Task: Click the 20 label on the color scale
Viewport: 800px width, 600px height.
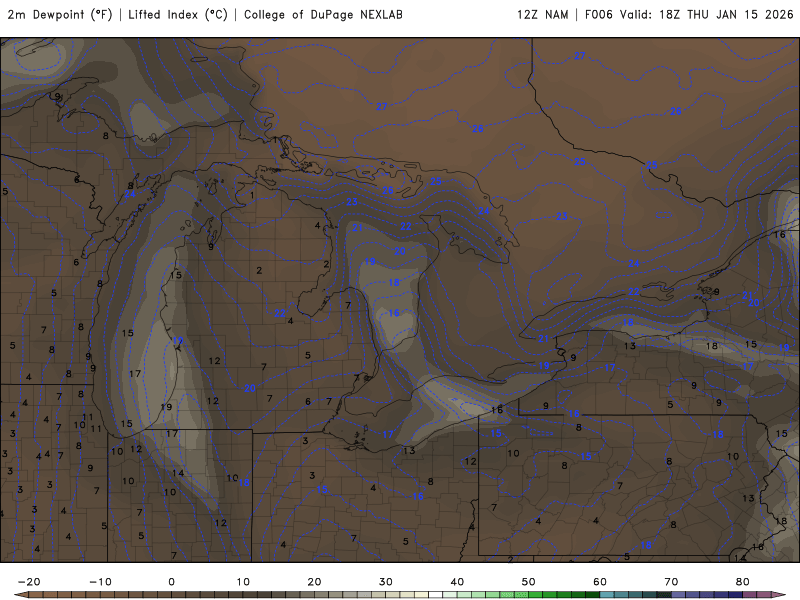Action: pyautogui.click(x=314, y=582)
